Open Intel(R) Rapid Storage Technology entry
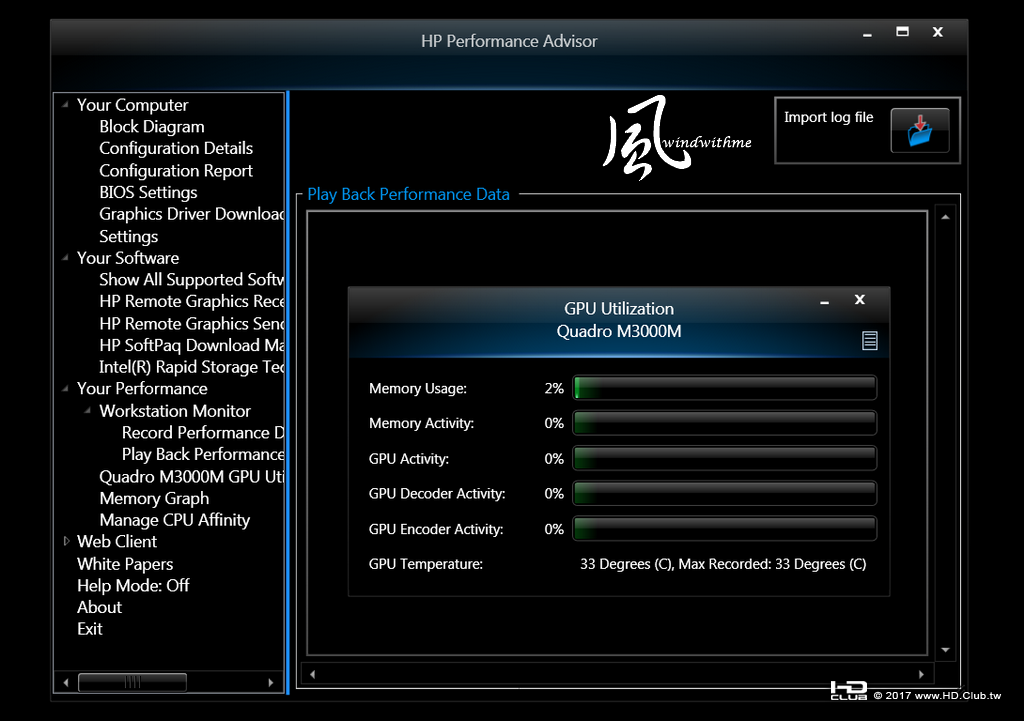Viewport: 1024px width, 721px height. 191,367
